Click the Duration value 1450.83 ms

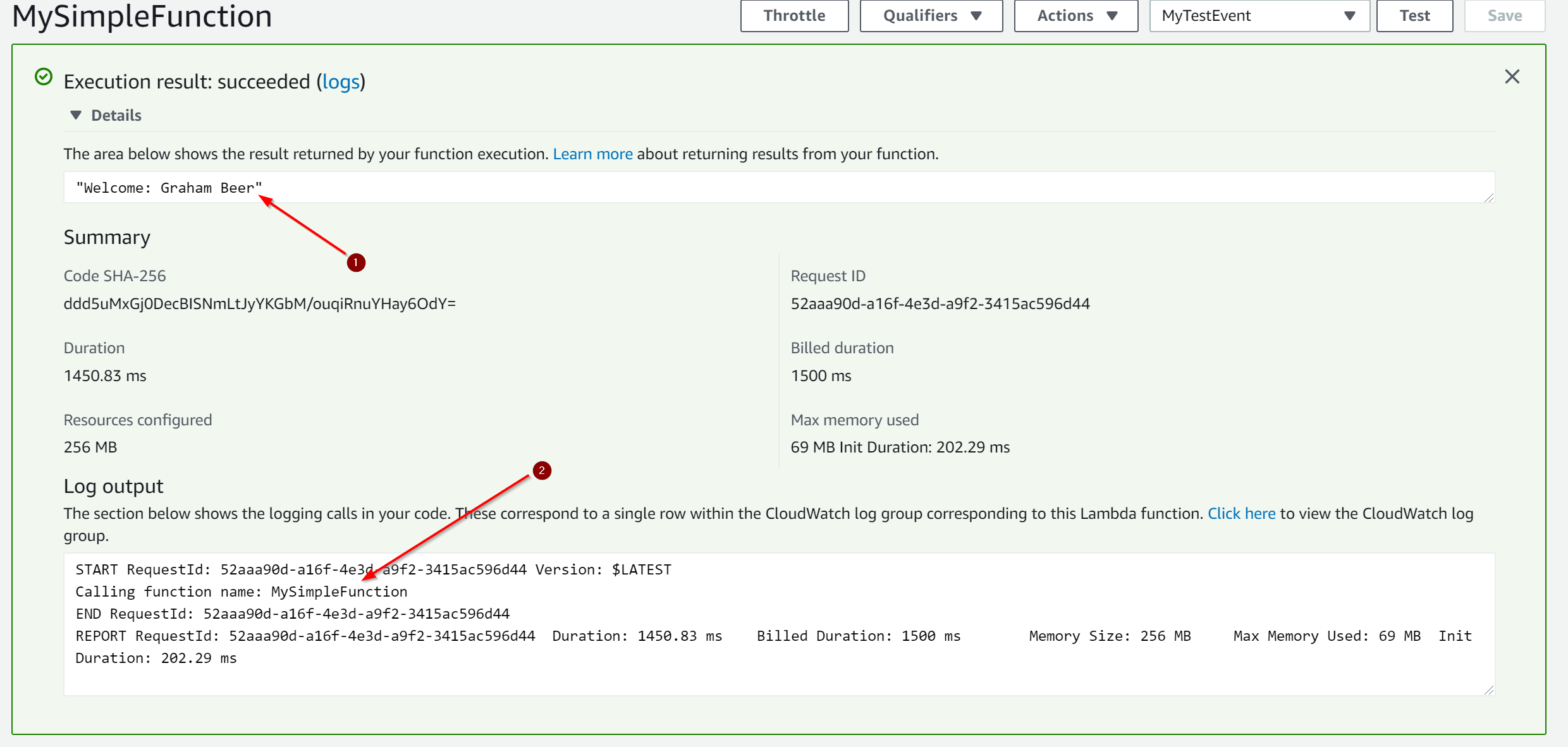105,376
